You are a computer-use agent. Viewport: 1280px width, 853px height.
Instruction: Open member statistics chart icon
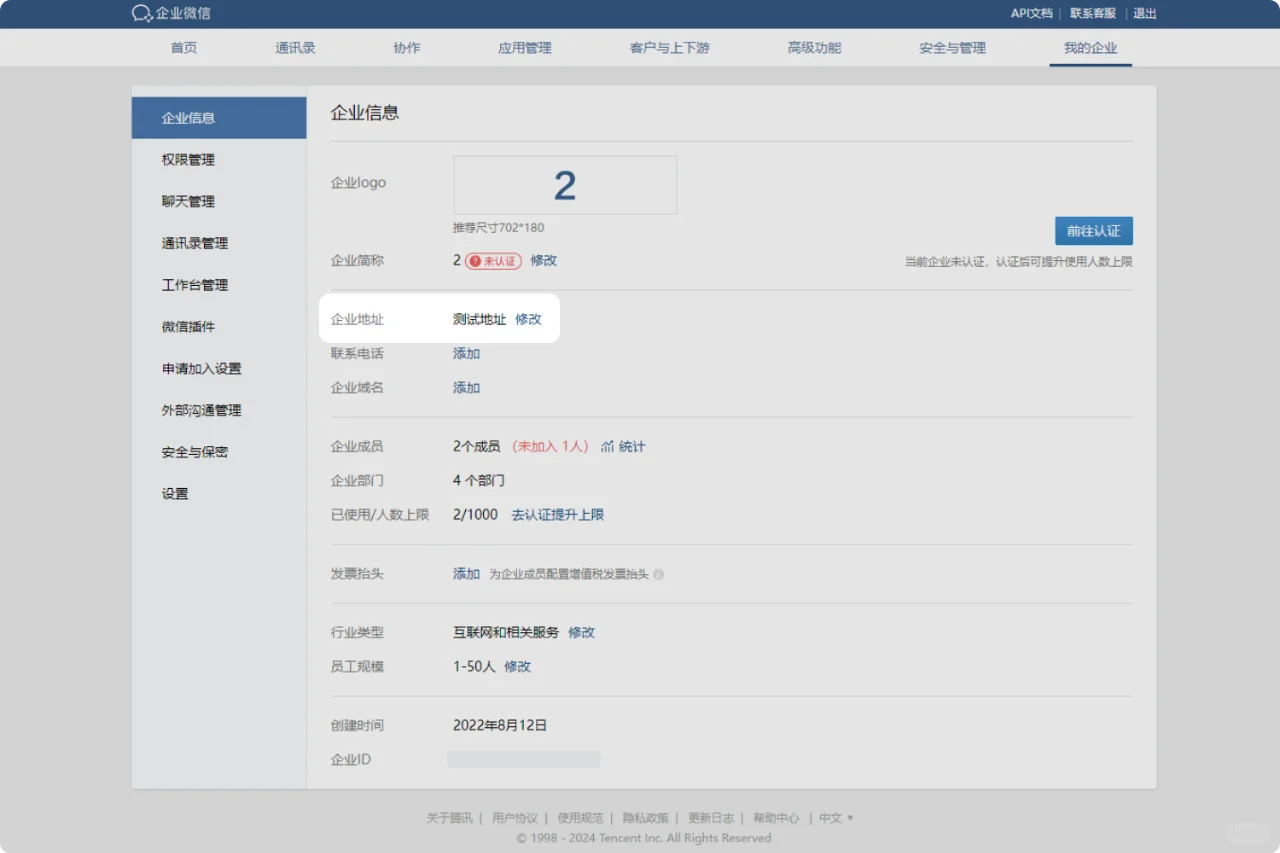tap(607, 447)
